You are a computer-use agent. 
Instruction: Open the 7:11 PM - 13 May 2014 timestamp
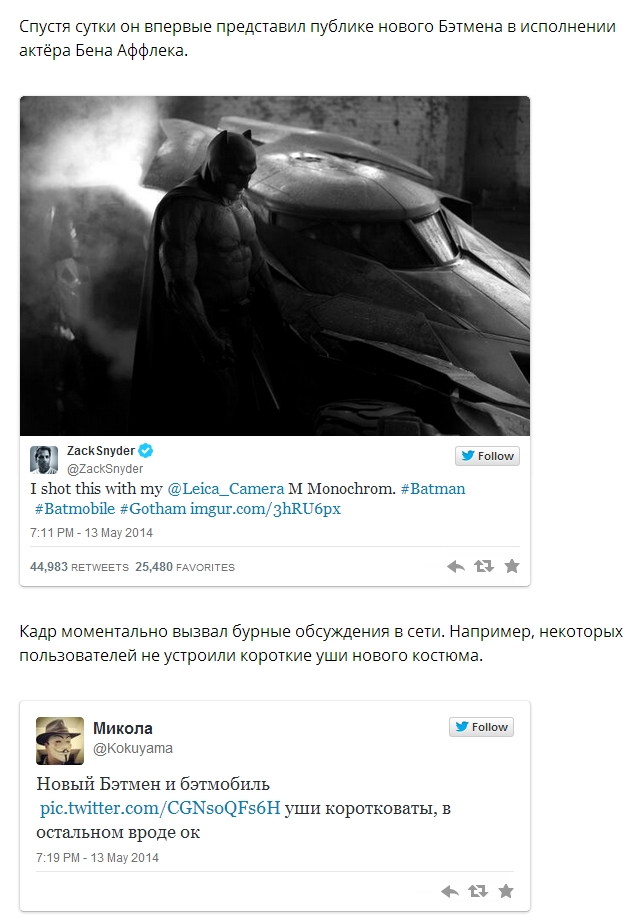[91, 533]
